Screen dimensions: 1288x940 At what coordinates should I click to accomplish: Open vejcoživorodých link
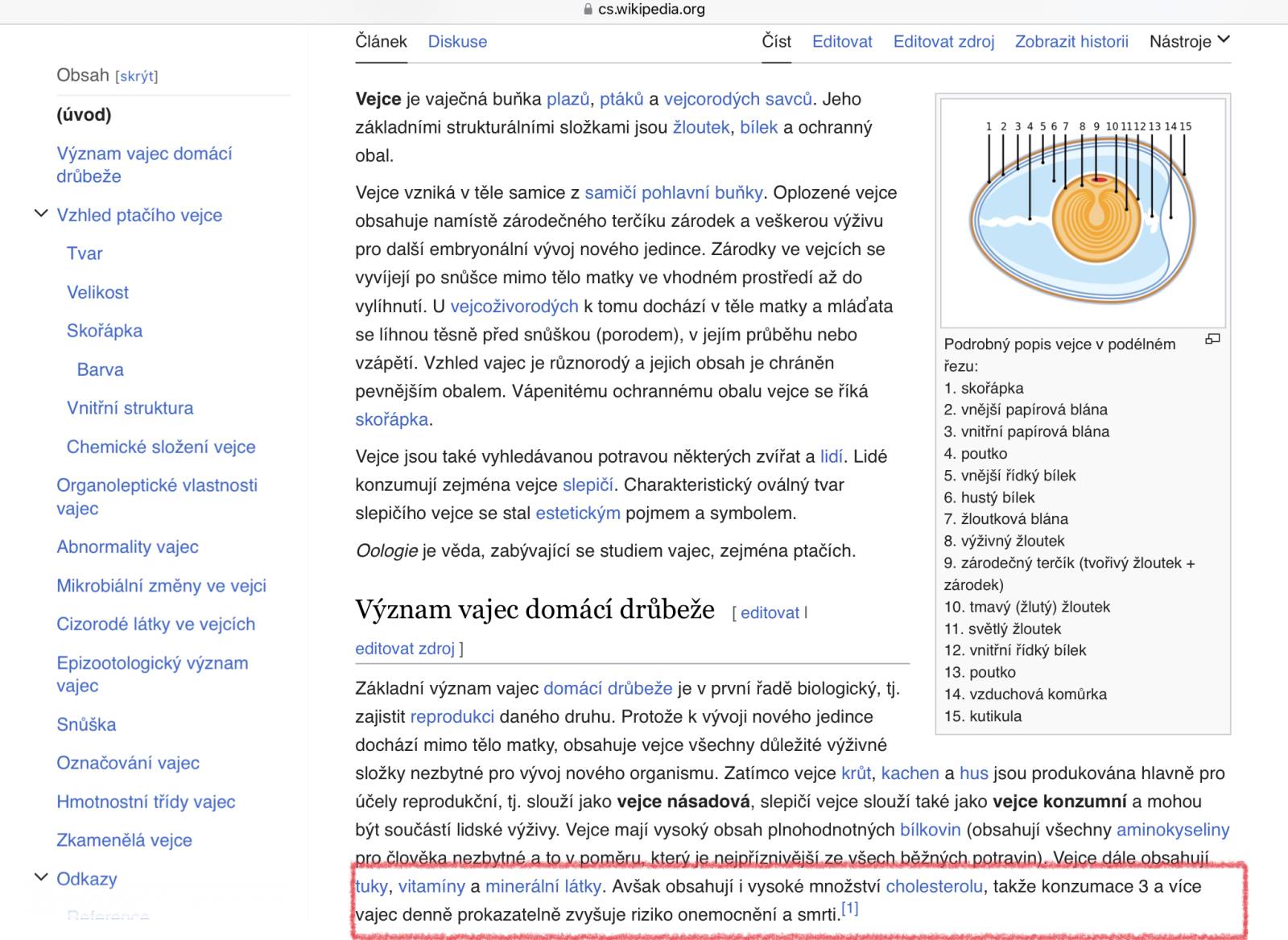pyautogui.click(x=514, y=306)
